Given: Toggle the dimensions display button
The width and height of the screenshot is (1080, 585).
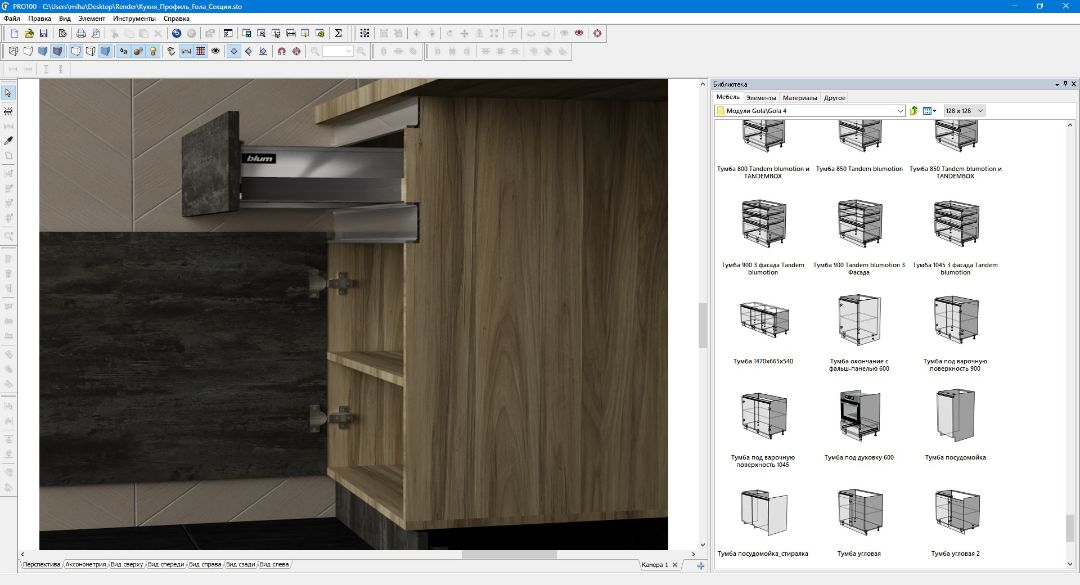Looking at the screenshot, I should (186, 51).
